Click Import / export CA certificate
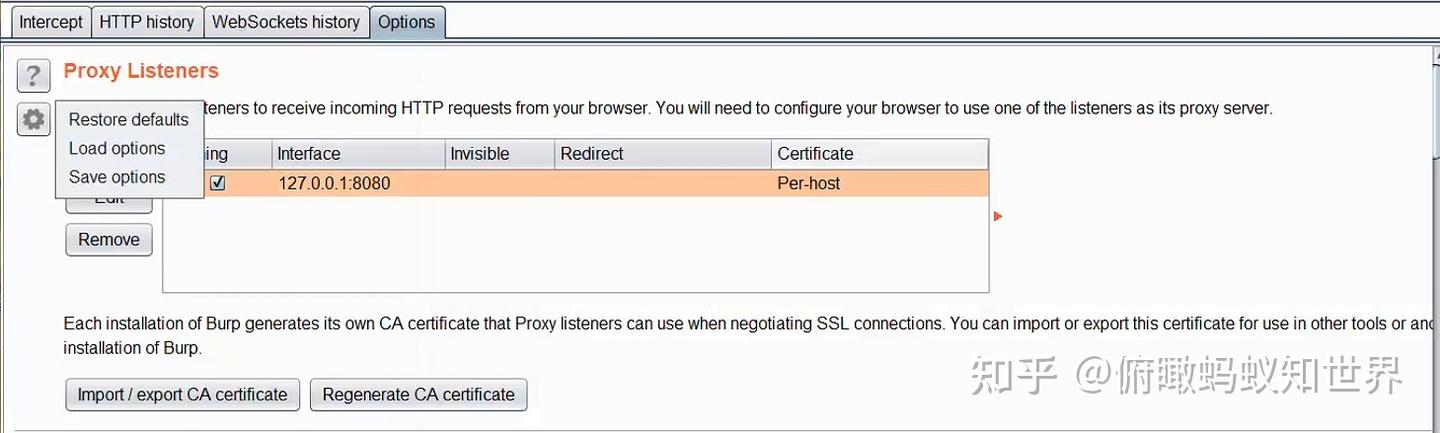The width and height of the screenshot is (1440, 433). [182, 395]
